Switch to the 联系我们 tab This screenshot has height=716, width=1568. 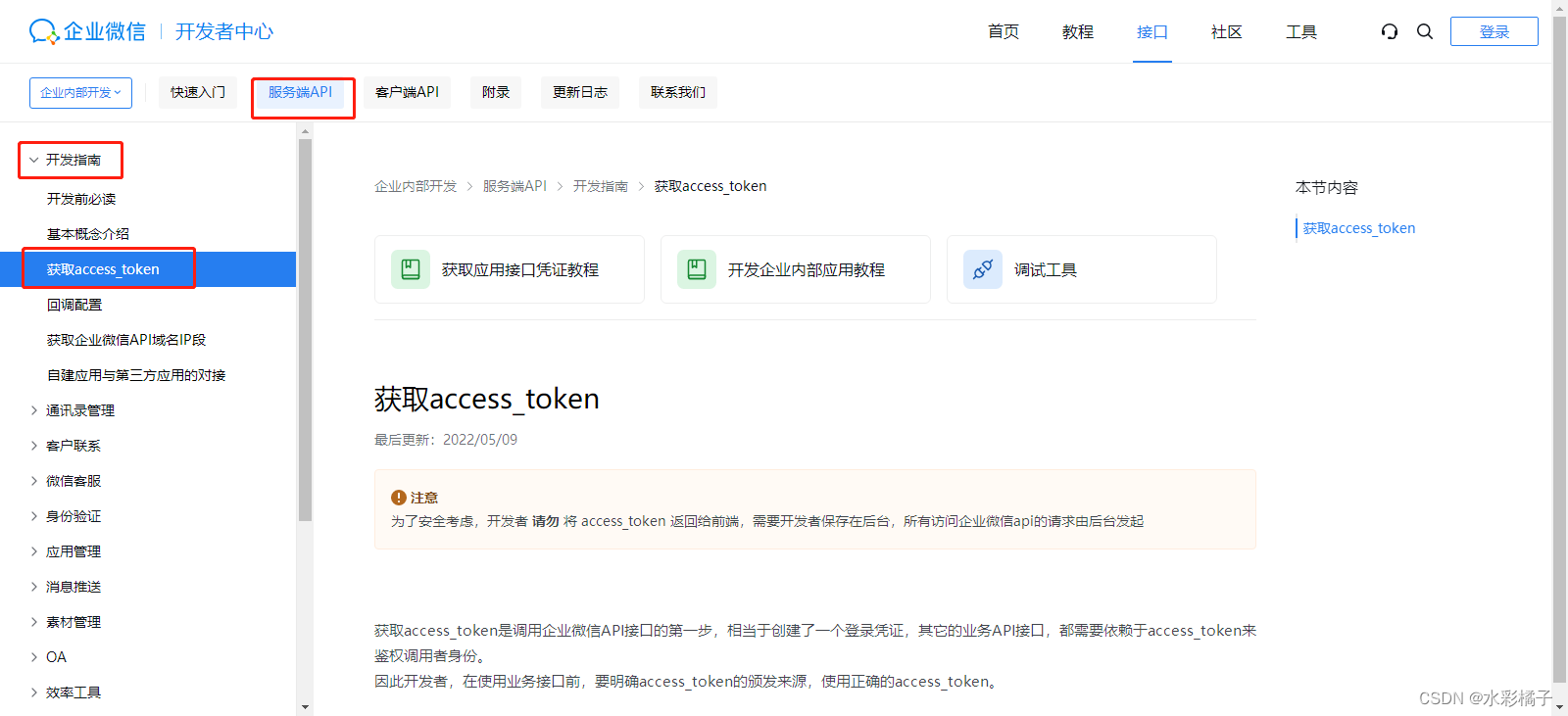tap(678, 92)
